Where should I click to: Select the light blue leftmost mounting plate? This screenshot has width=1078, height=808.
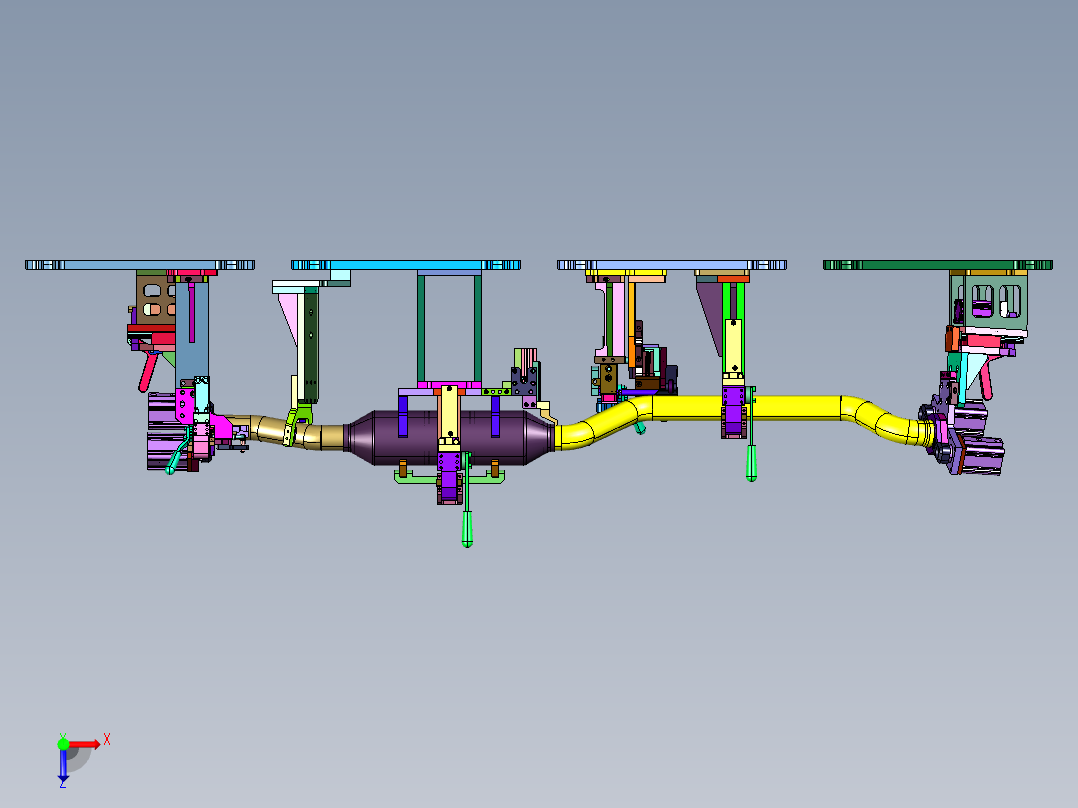(x=140, y=265)
